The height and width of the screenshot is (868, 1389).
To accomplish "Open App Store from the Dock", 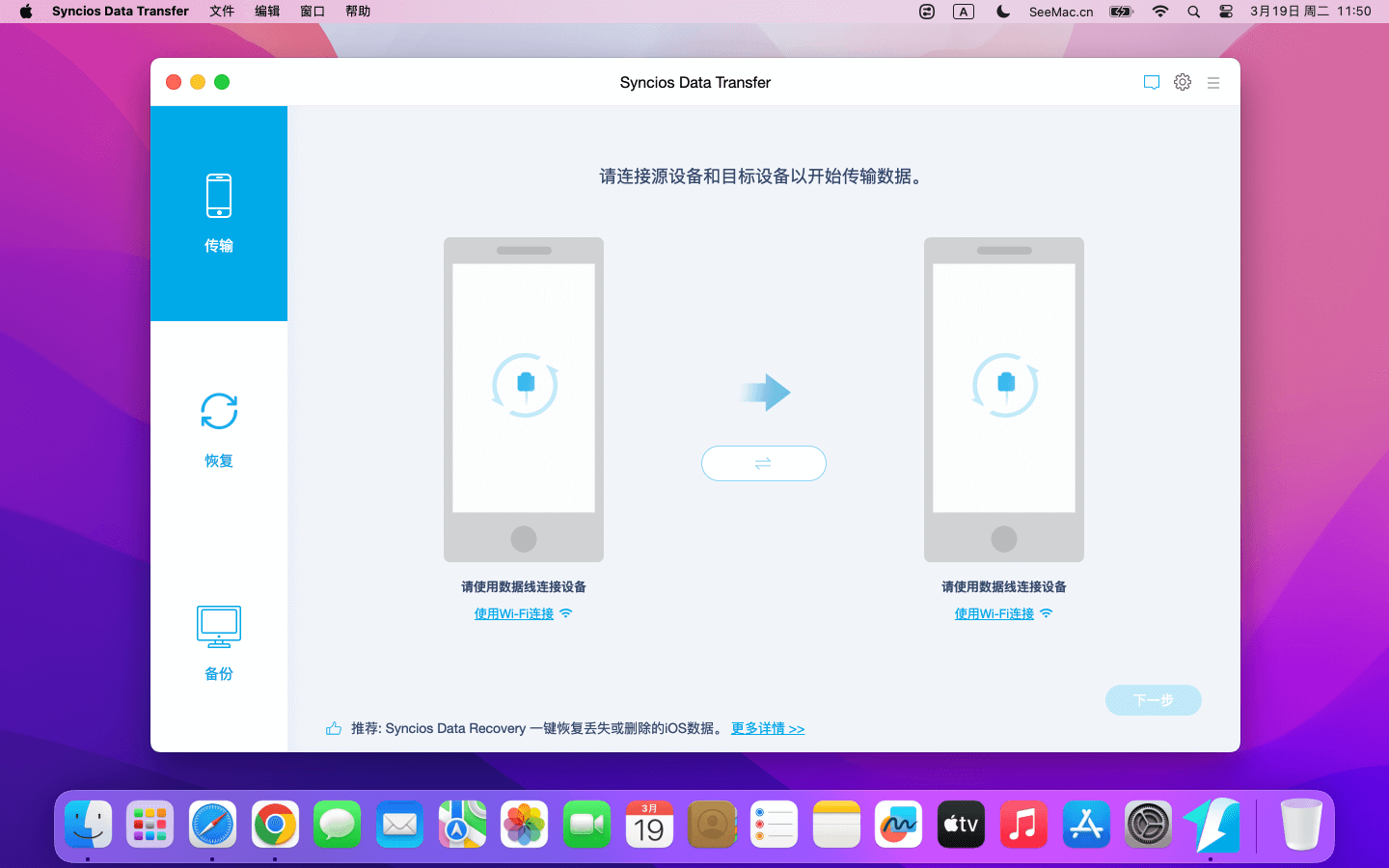I will pyautogui.click(x=1086, y=825).
